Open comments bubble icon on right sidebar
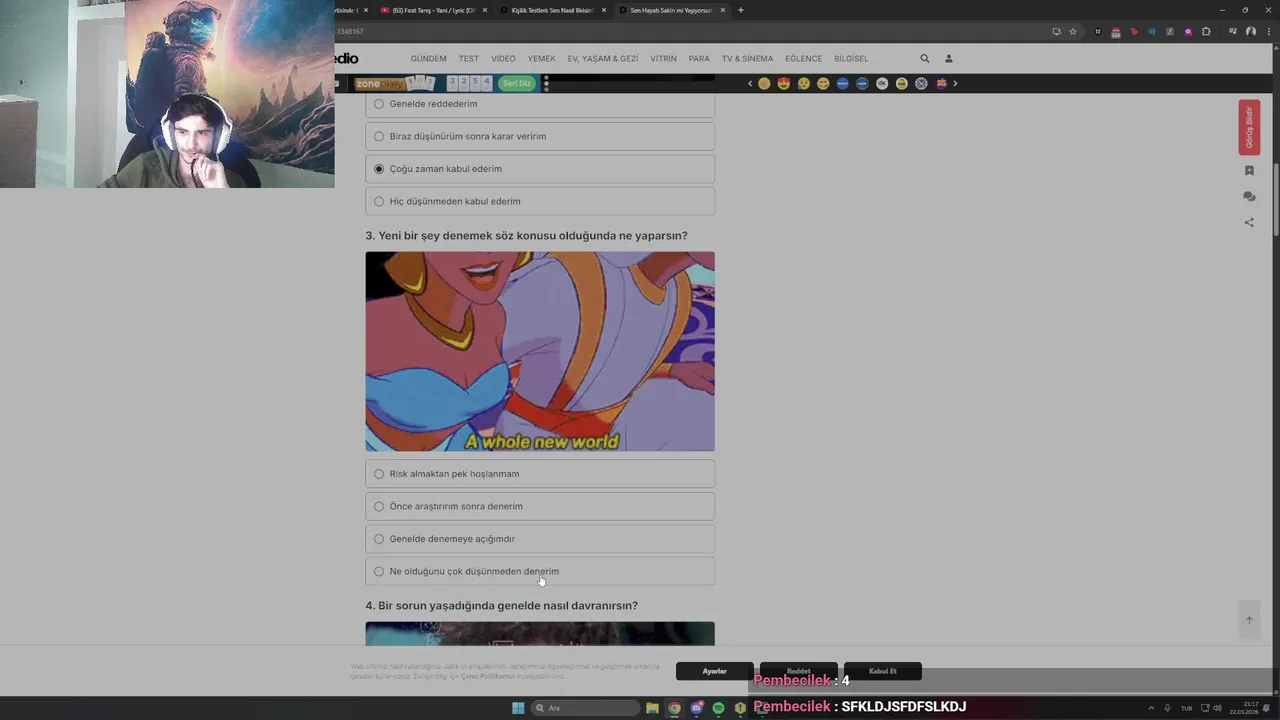The image size is (1280, 720). click(1249, 197)
